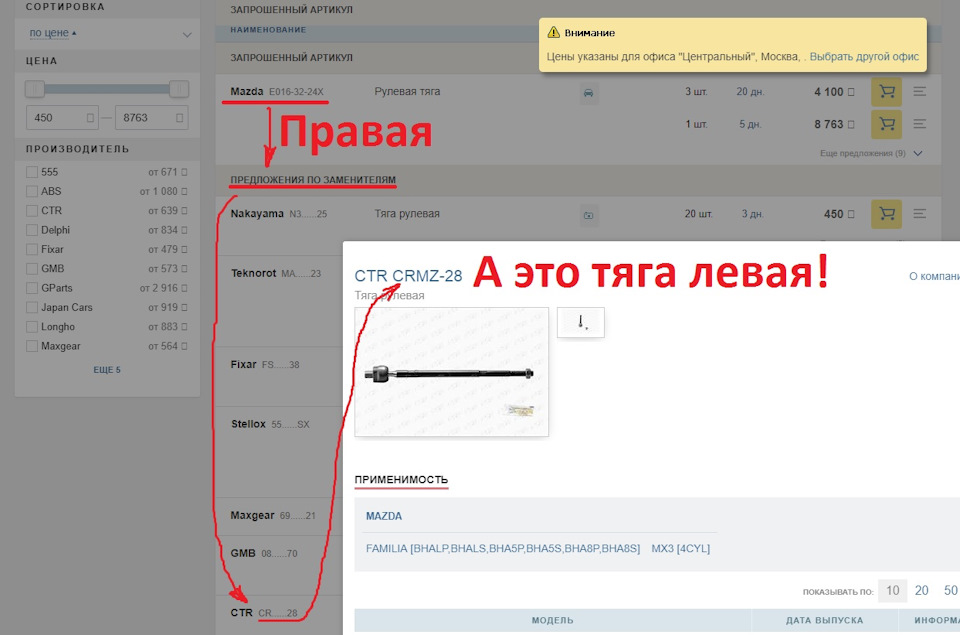Click 'Выбрать другой офис' link
960x635 pixels.
864,56
